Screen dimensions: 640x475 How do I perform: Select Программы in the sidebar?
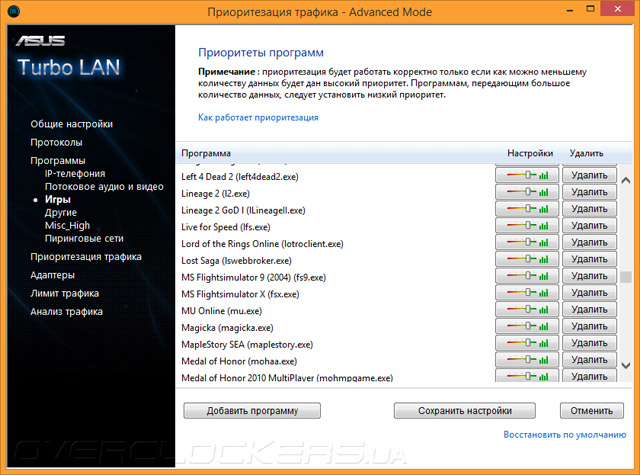point(58,161)
